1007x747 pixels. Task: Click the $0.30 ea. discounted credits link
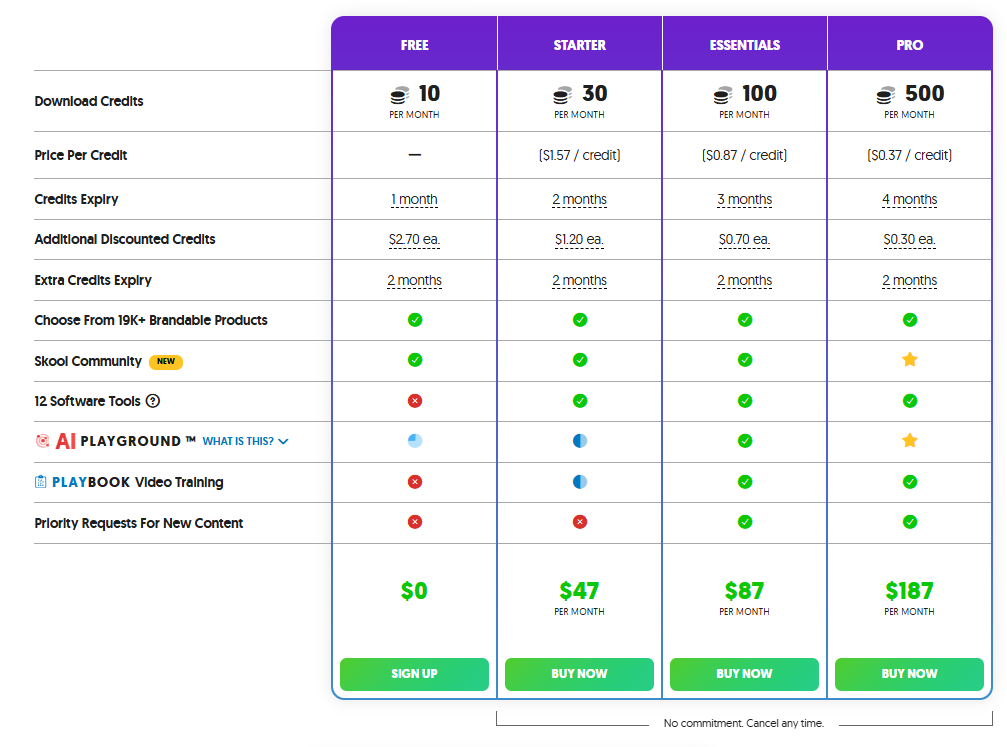click(x=909, y=239)
